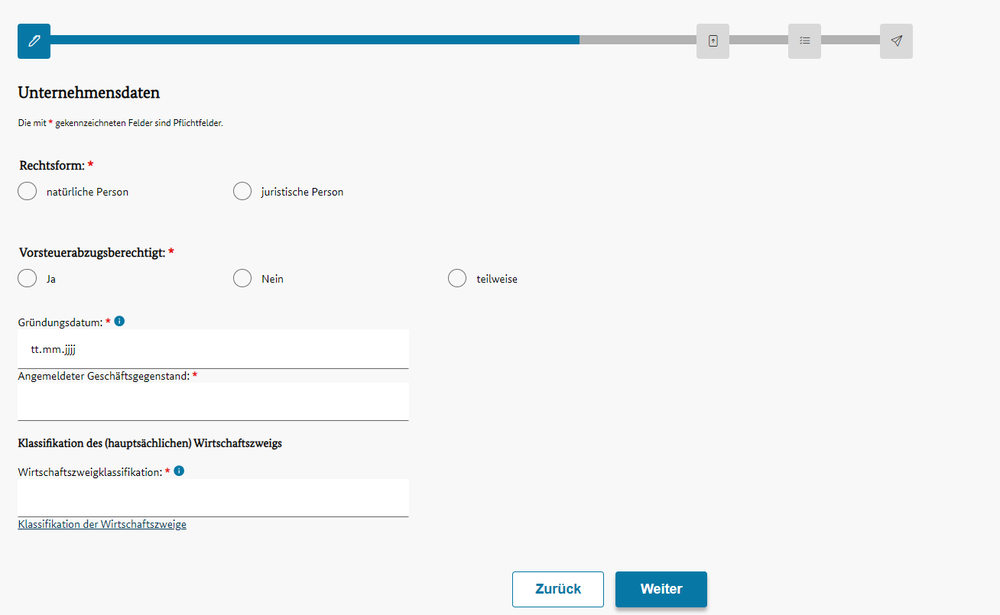Click the gray unfilled progress bar segment
This screenshot has width=1000, height=615.
point(638,40)
